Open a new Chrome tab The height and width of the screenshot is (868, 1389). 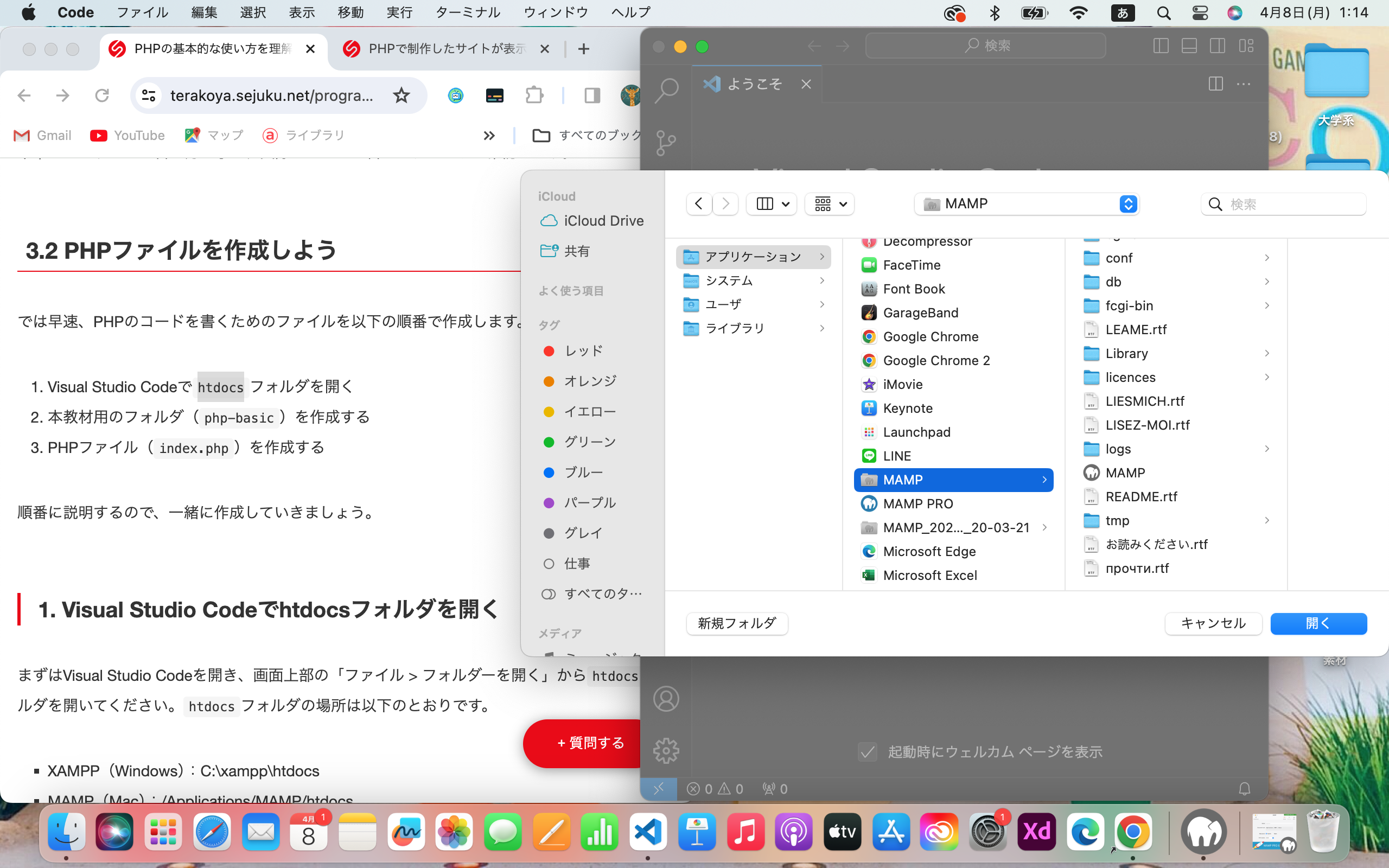[584, 49]
